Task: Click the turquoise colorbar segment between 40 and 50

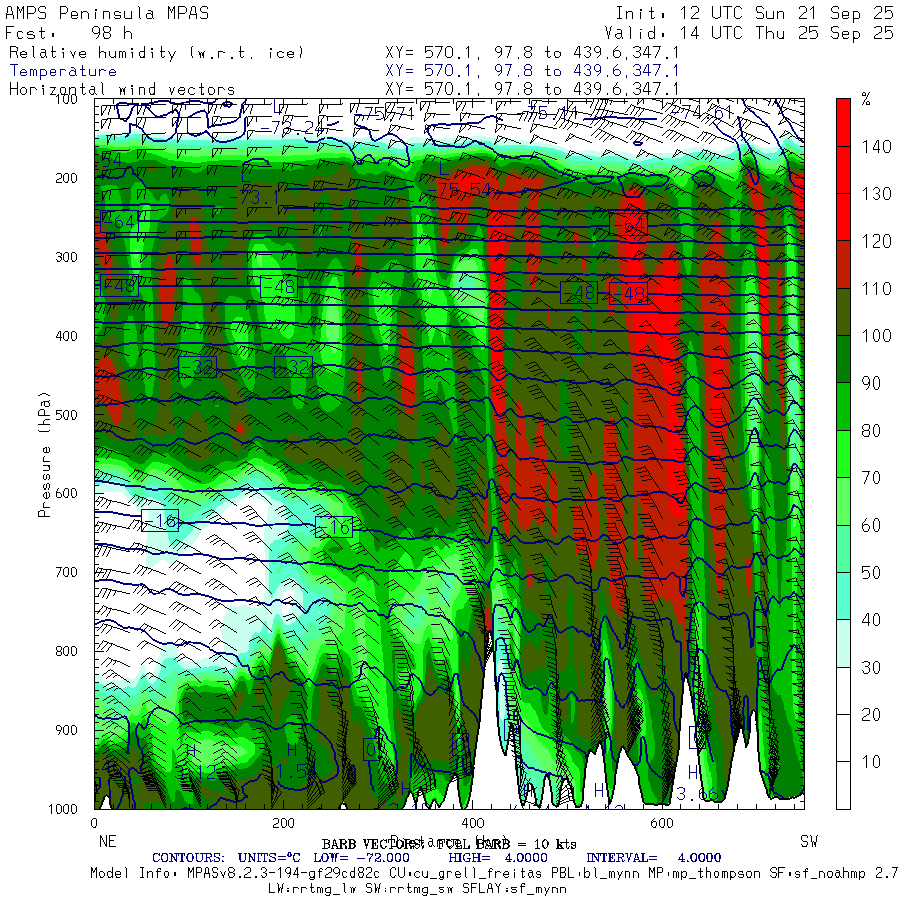Action: coord(843,596)
